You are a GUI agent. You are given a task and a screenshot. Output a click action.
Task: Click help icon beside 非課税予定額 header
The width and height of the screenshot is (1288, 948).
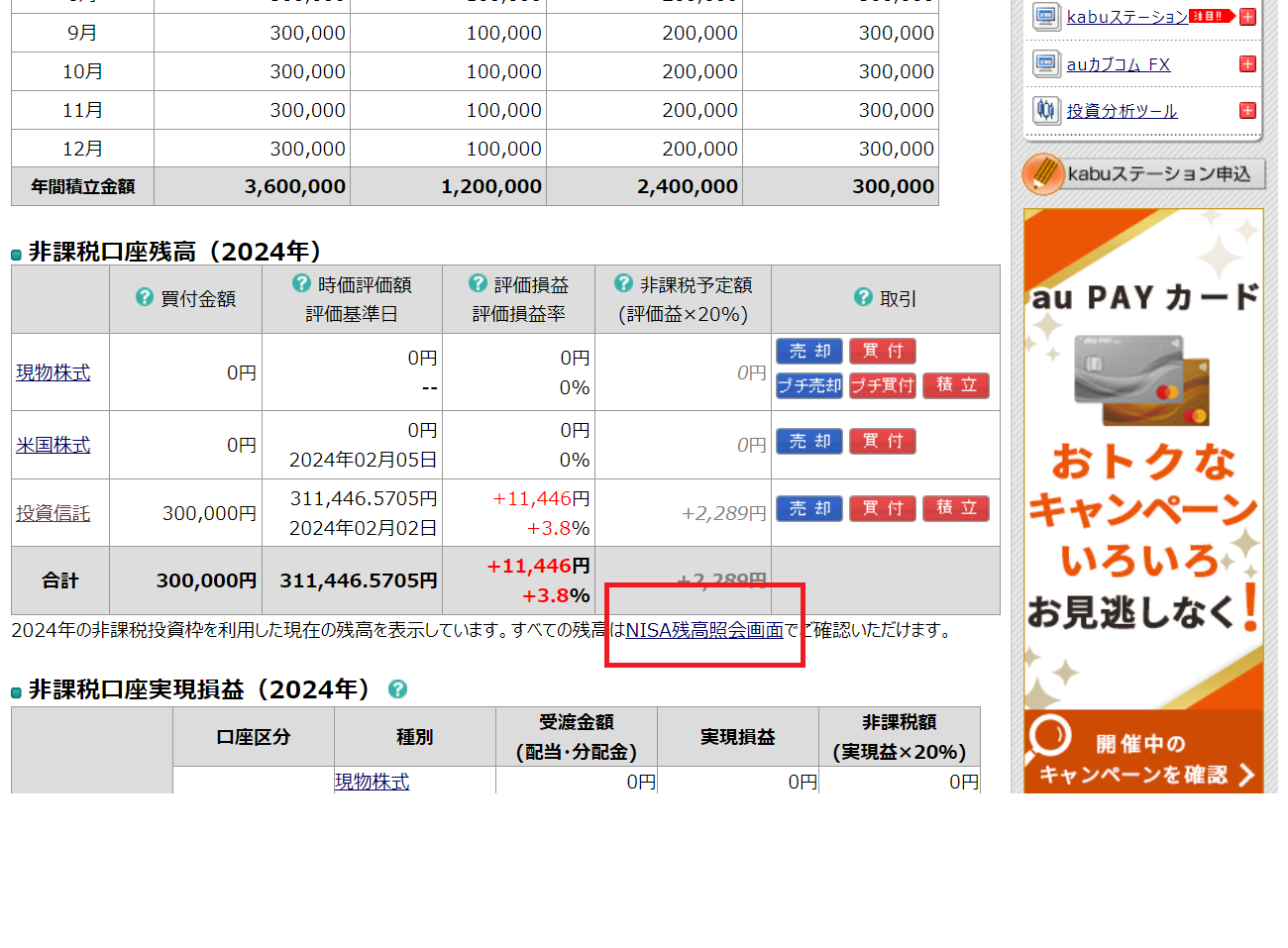(623, 283)
